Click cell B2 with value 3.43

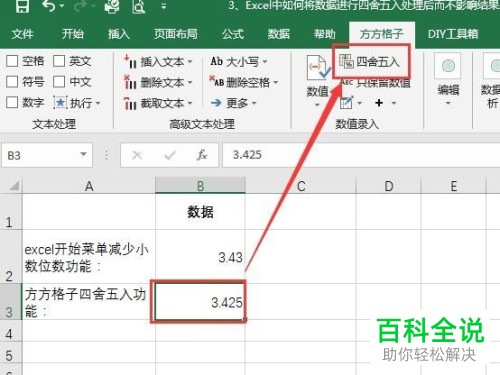click(x=200, y=257)
